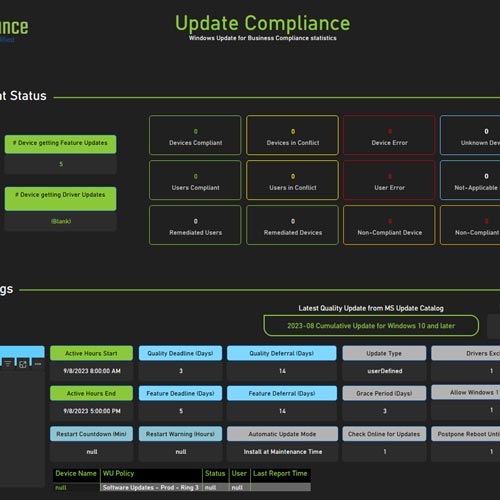Click the Quality Deferral (Days) header
The height and width of the screenshot is (500, 500).
click(x=282, y=353)
